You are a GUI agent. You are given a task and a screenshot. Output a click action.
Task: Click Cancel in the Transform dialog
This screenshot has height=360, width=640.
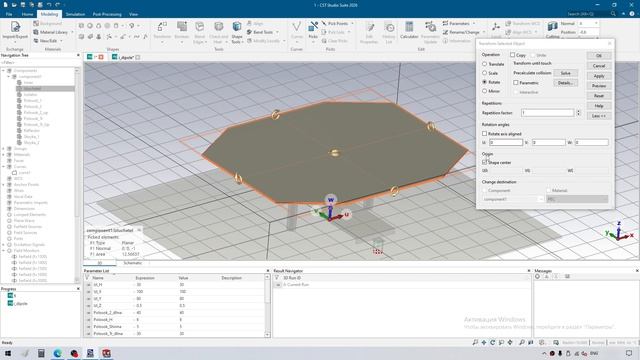599,66
